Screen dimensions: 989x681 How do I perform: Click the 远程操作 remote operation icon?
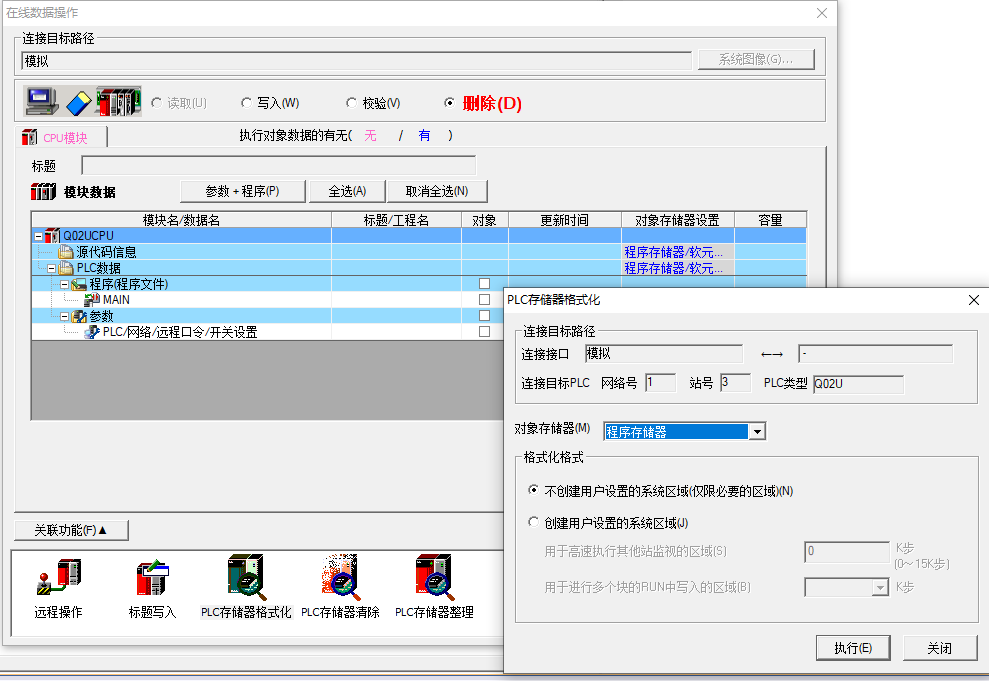coord(58,579)
